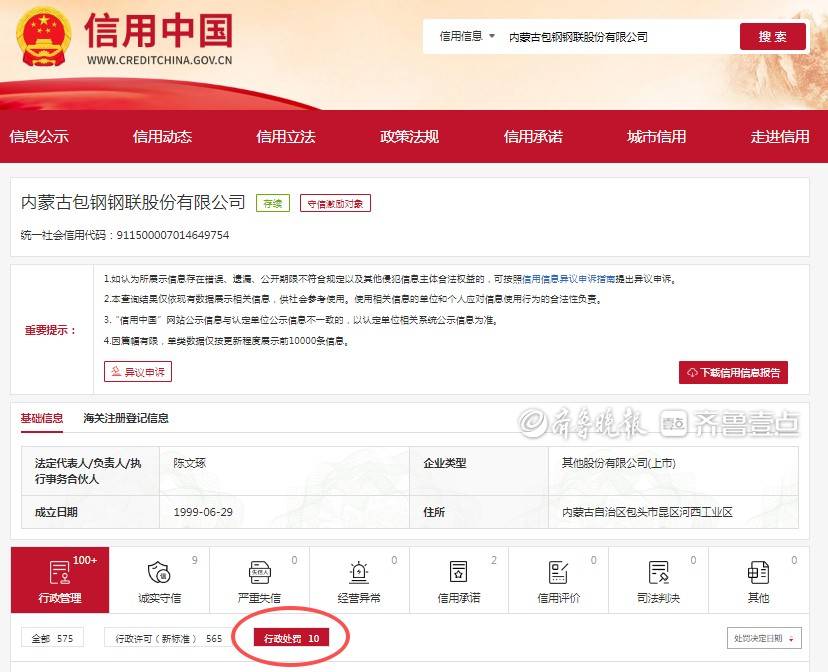Open 城市信用 in the navigation bar
Viewport: 828px width, 672px height.
pyautogui.click(x=656, y=137)
